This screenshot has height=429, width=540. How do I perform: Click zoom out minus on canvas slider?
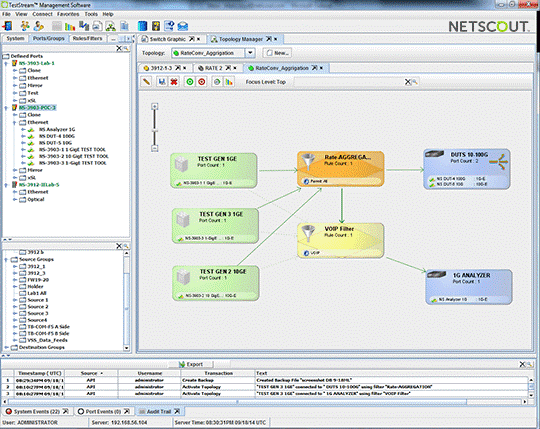pyautogui.click(x=155, y=148)
